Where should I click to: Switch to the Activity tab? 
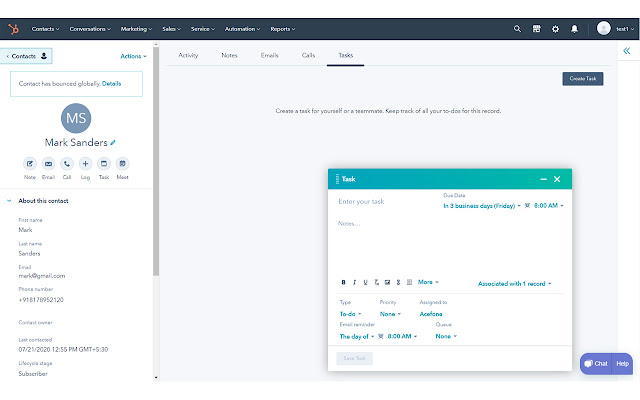tap(188, 55)
